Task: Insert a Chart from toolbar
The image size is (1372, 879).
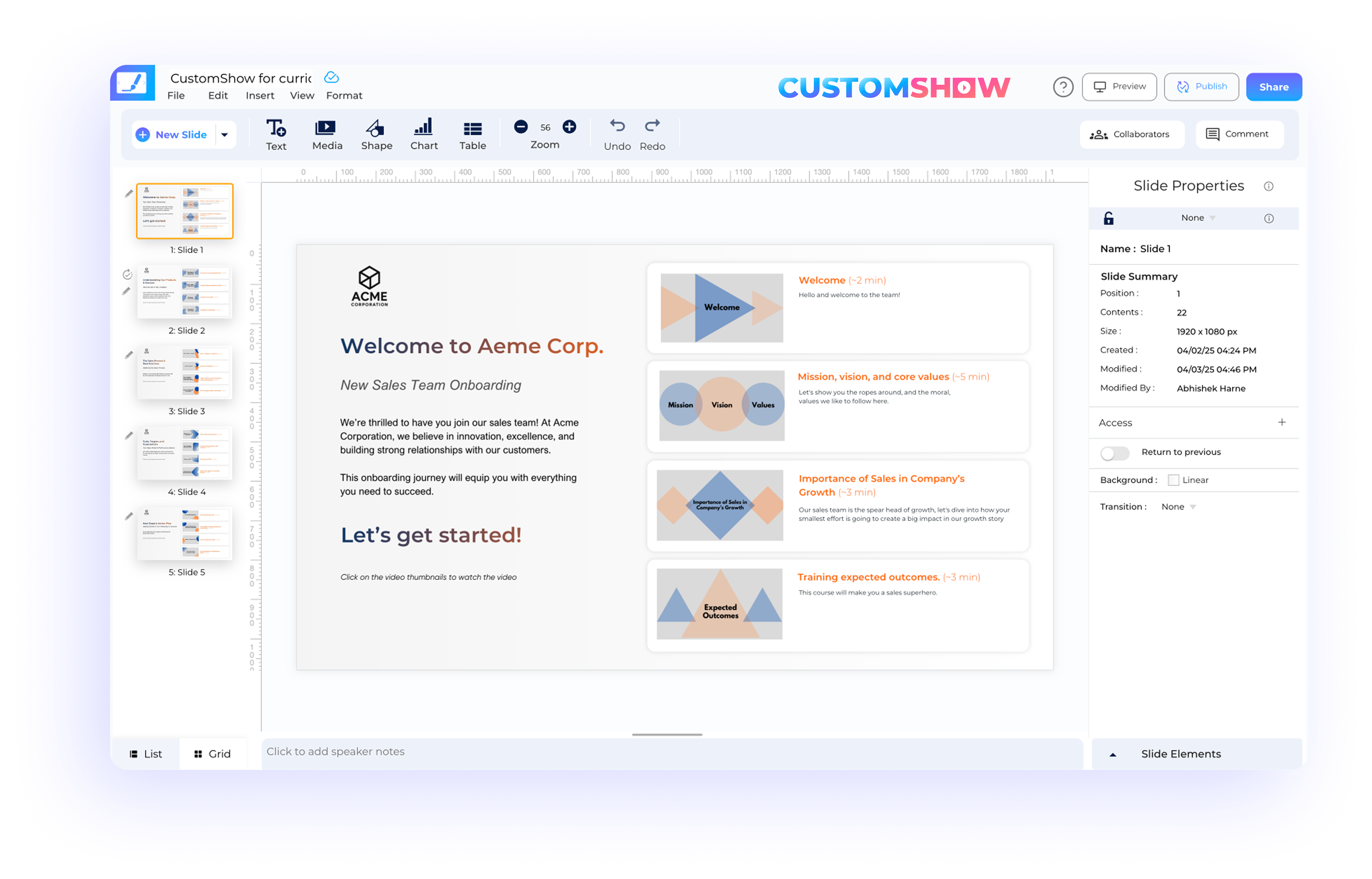Action: click(x=424, y=135)
